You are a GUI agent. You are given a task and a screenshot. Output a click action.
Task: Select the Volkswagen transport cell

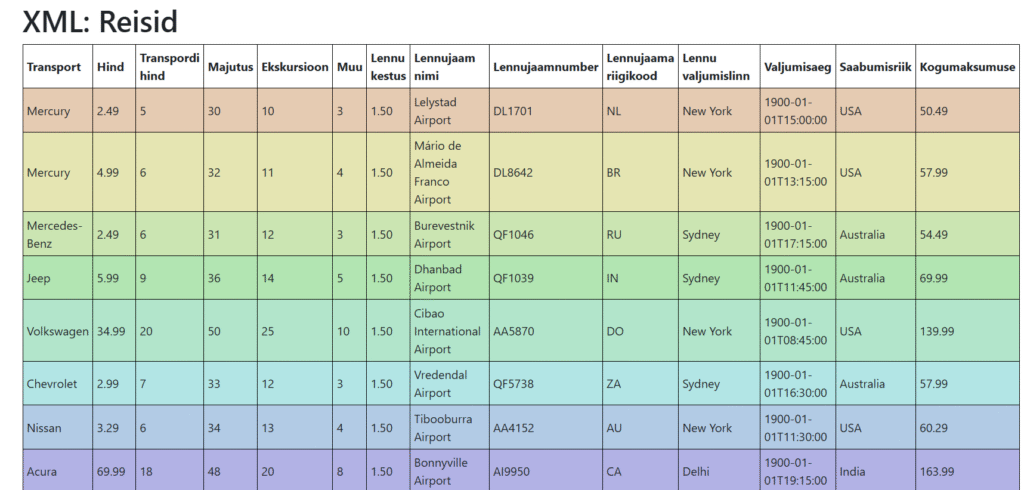point(57,331)
